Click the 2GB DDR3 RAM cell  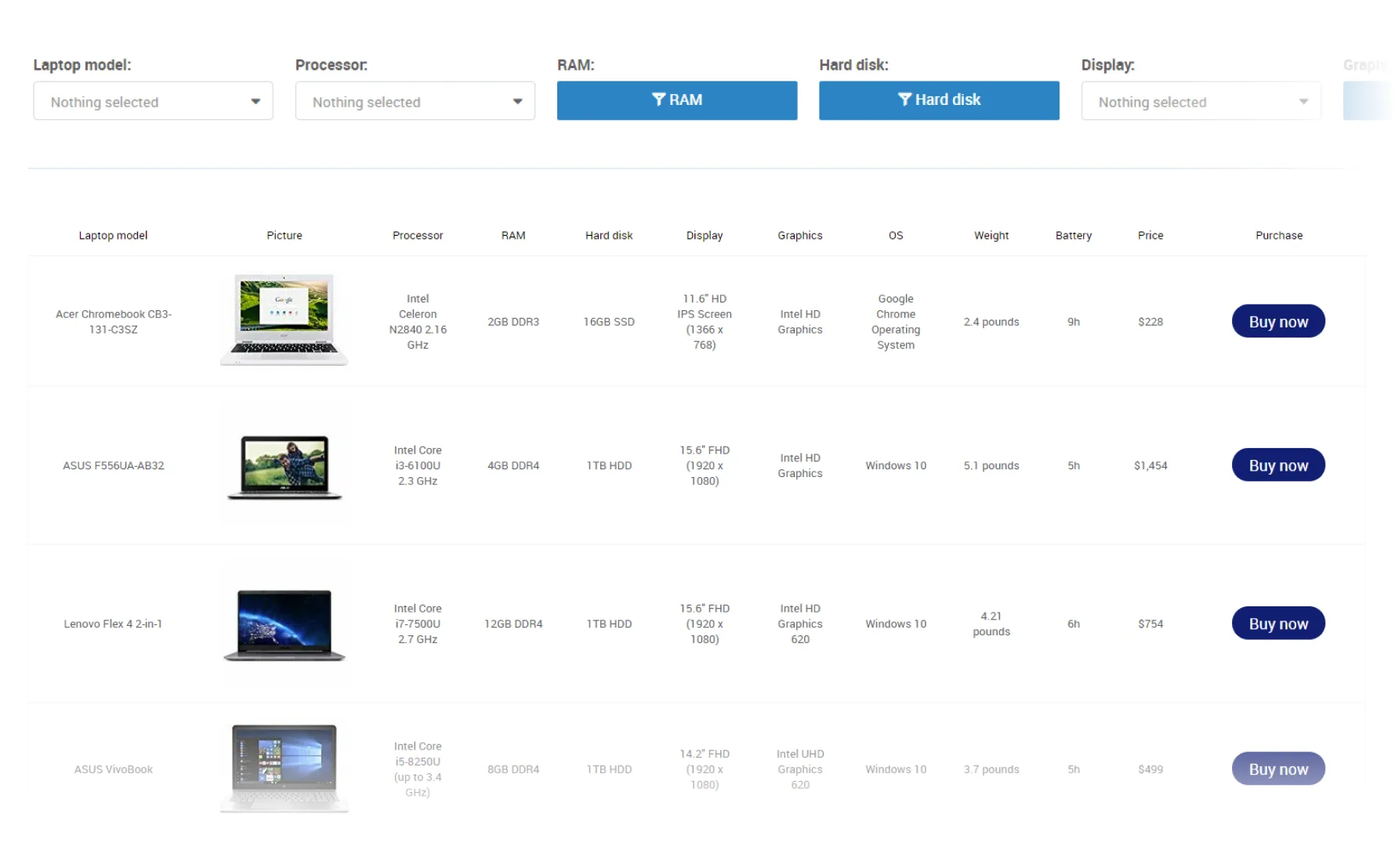click(513, 321)
